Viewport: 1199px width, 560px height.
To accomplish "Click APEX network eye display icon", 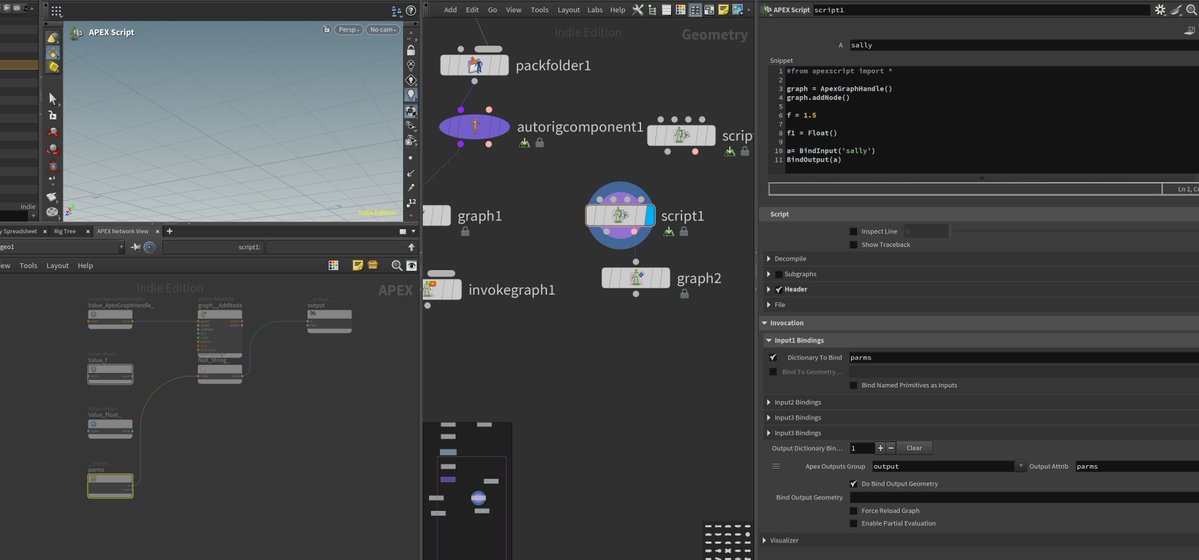I will coord(411,265).
